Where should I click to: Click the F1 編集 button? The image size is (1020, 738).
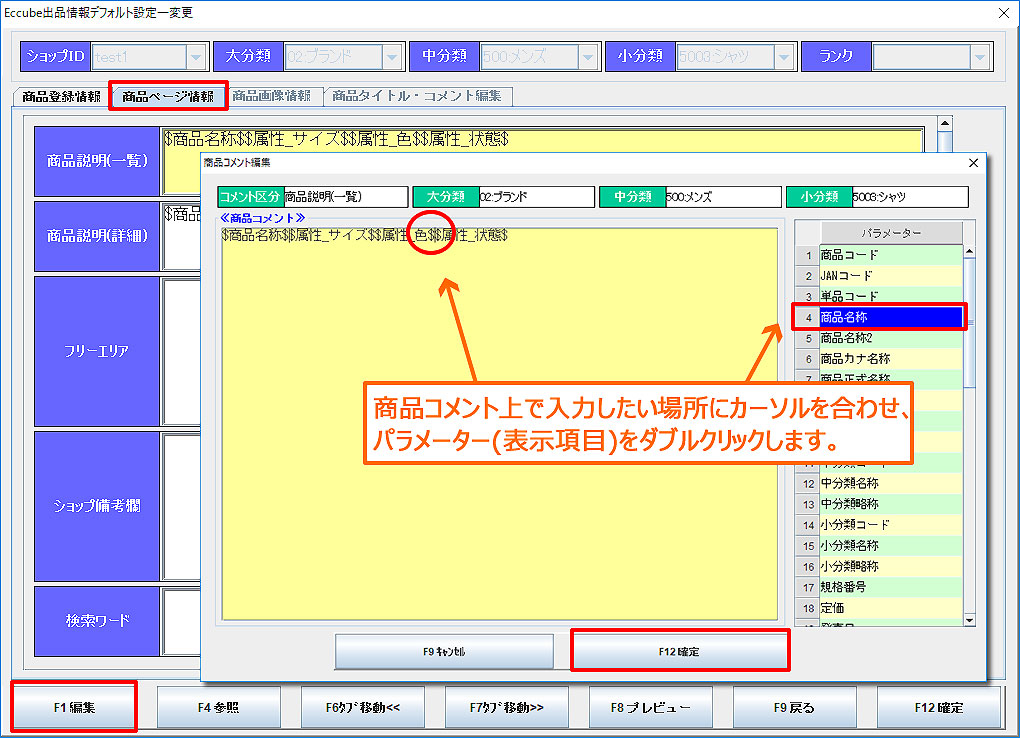pos(74,707)
